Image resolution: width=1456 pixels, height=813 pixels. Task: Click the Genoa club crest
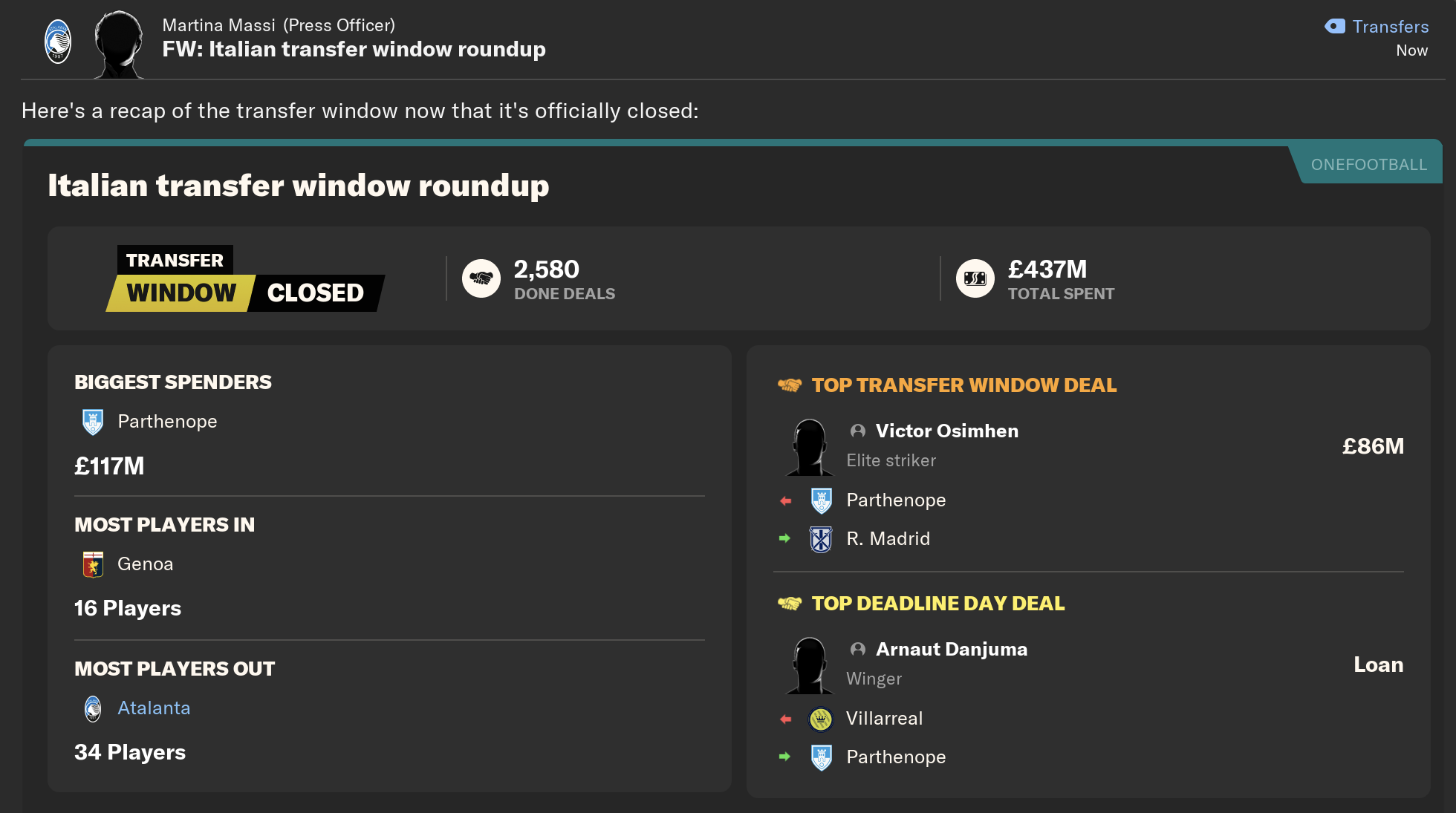tap(93, 564)
